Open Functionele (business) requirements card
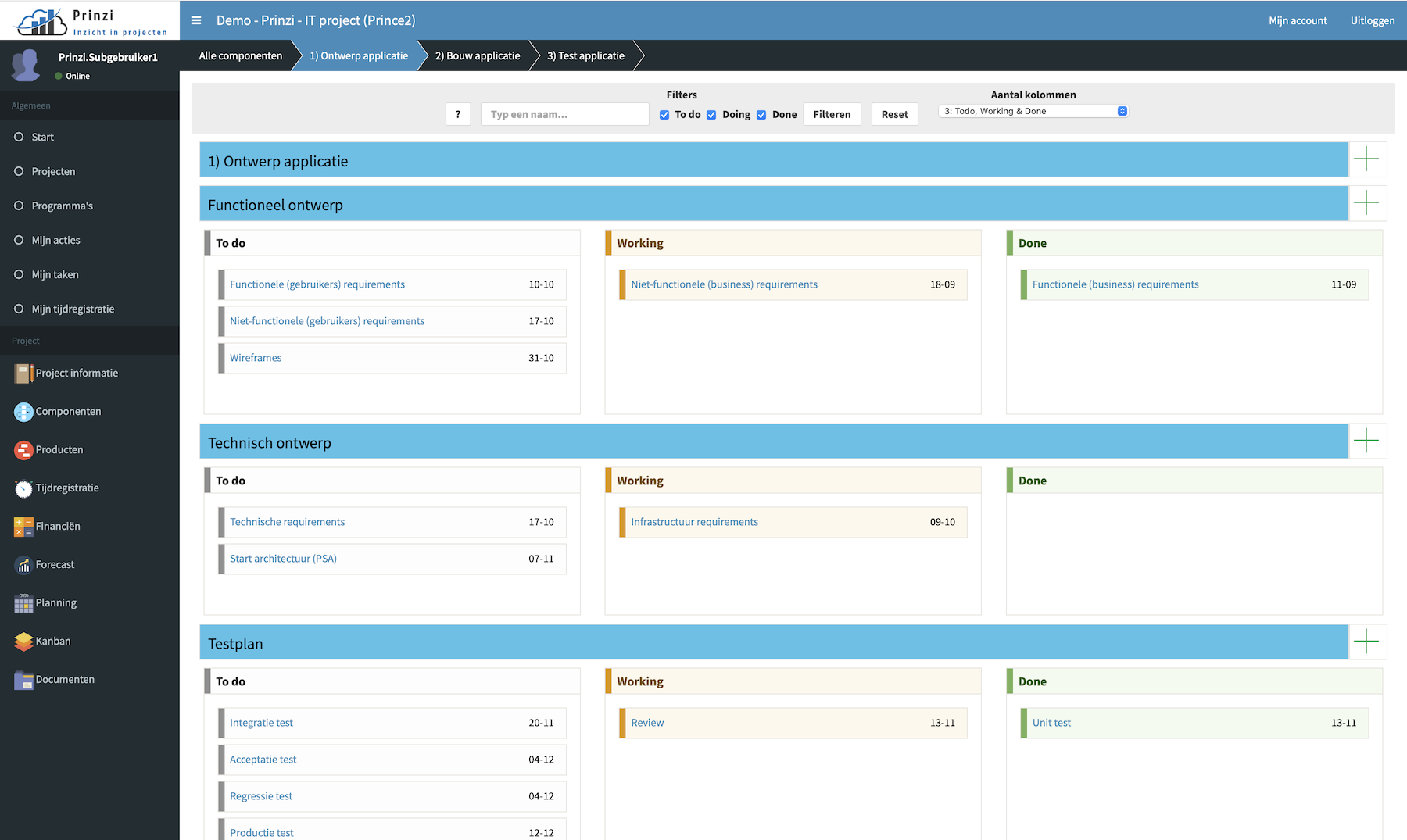The height and width of the screenshot is (840, 1407). click(1194, 284)
